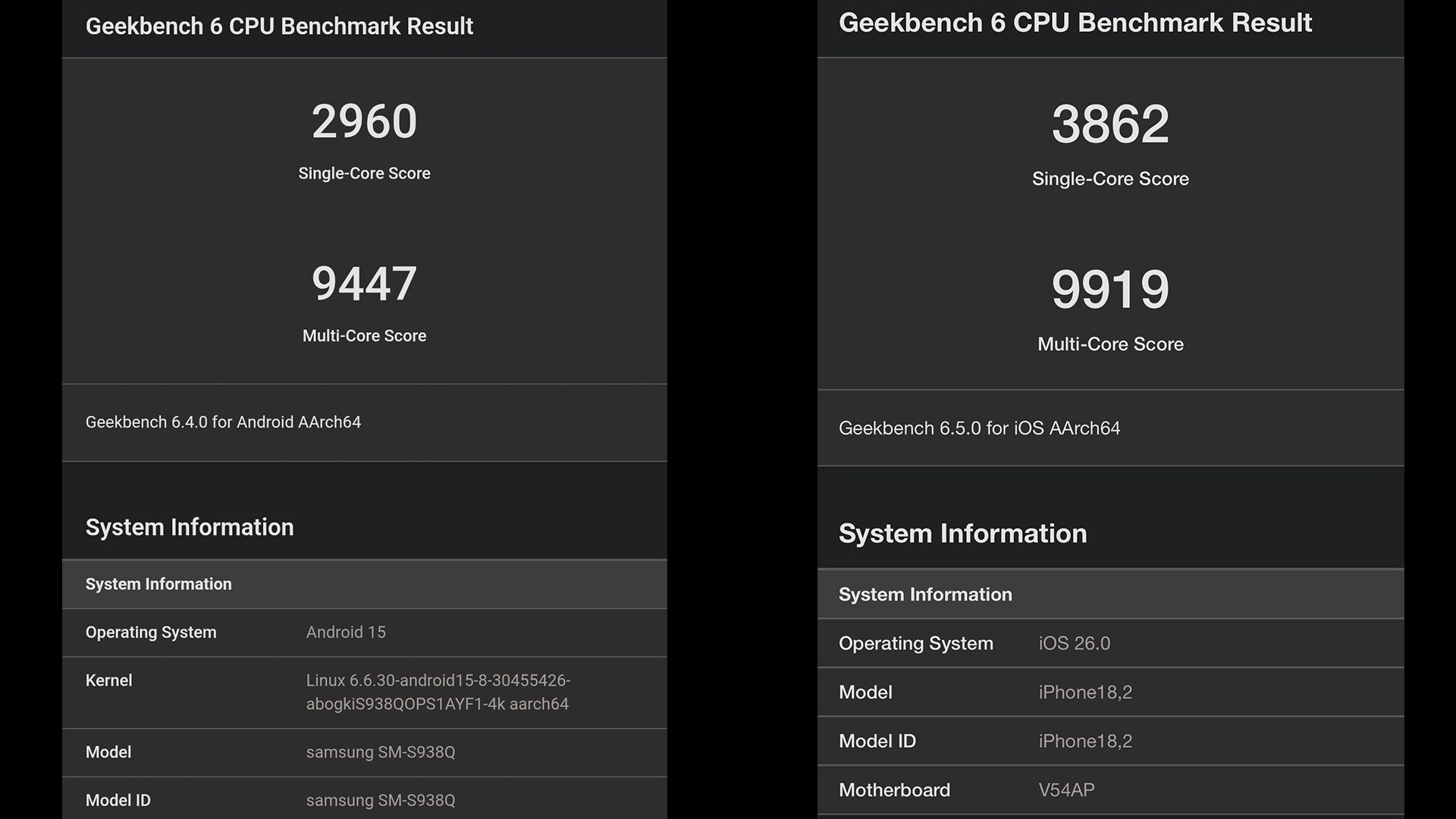This screenshot has width=1456, height=819.
Task: Click the iOS 26.0 operating system value
Action: (1074, 644)
